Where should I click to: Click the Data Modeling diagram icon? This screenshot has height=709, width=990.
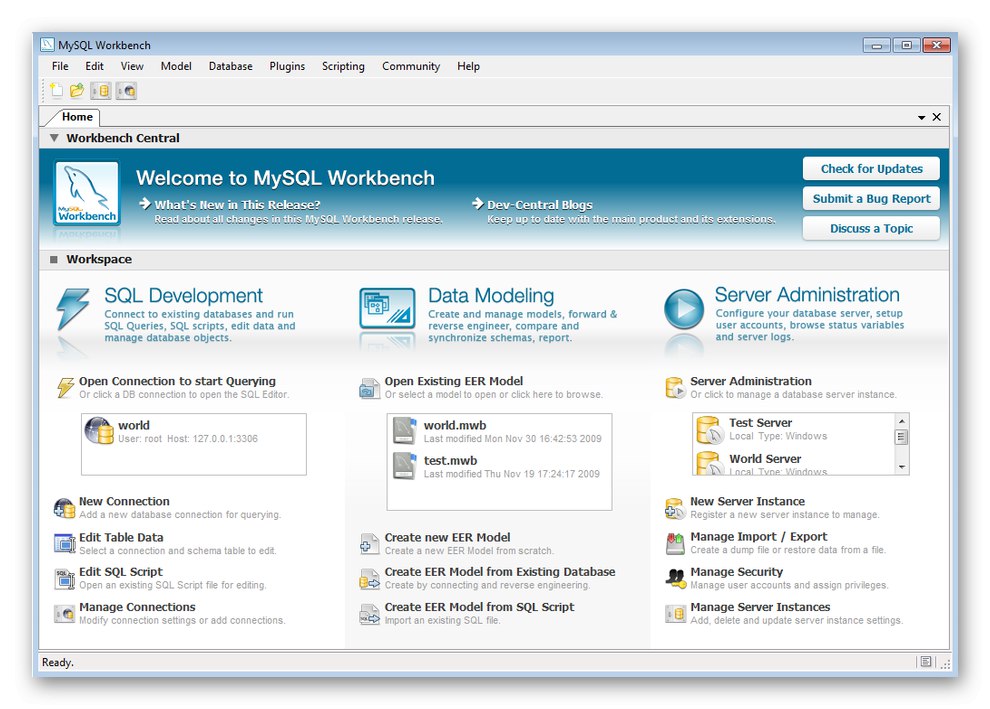coord(387,308)
